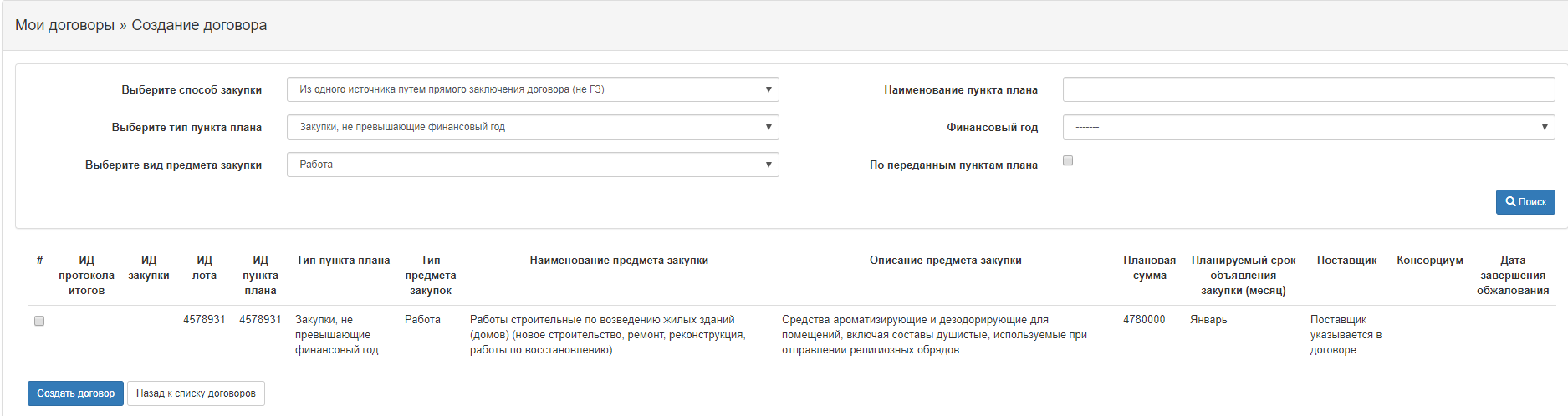This screenshot has width=1568, height=416.
Task: Click the 'Наименование предмета закупки' column header
Action: pos(619,261)
